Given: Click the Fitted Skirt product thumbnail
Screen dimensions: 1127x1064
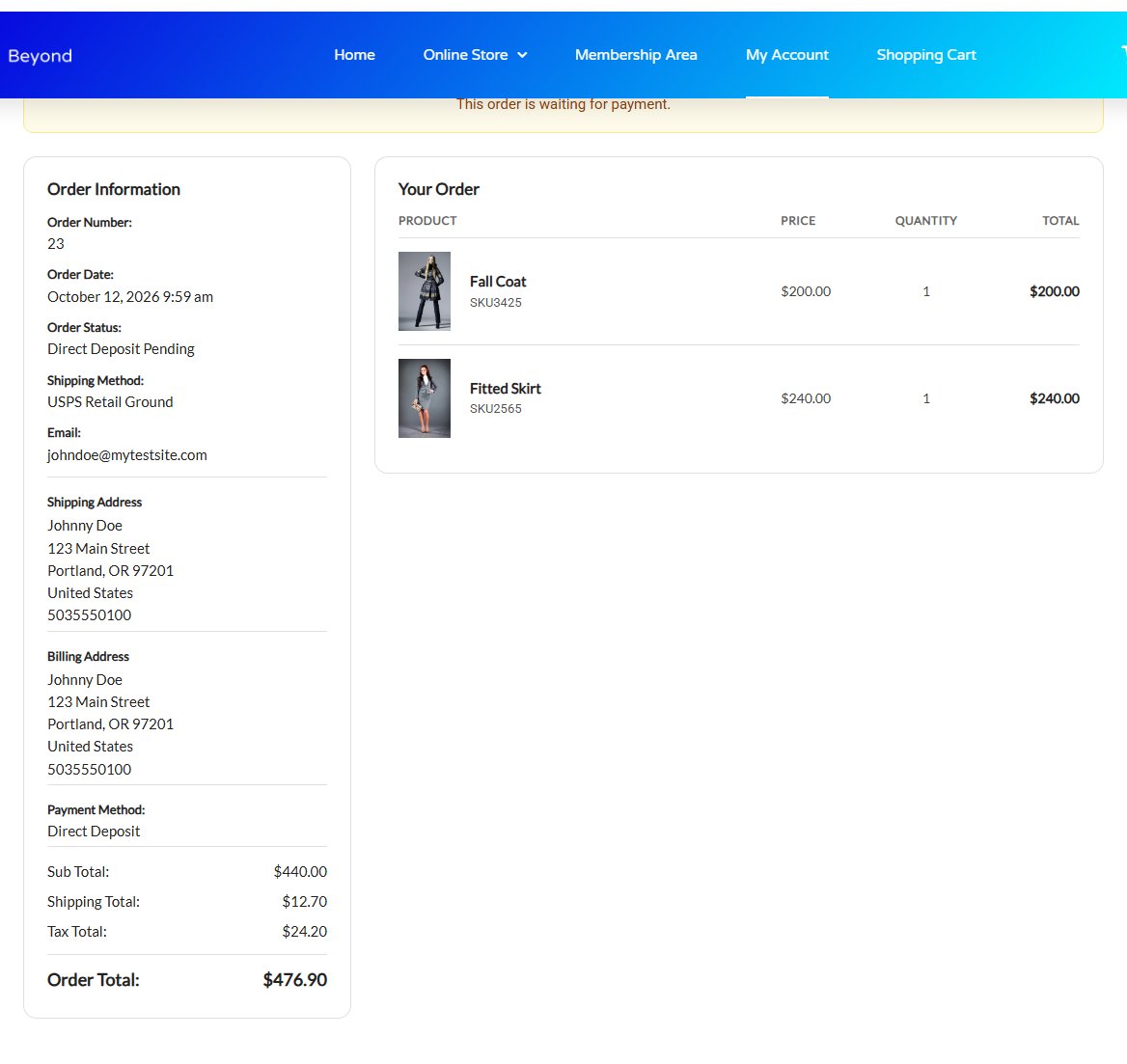Looking at the screenshot, I should pos(425,398).
